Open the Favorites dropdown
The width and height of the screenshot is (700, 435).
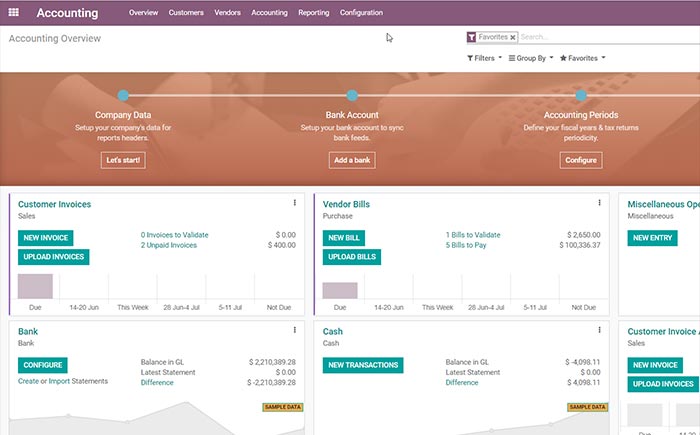(583, 58)
